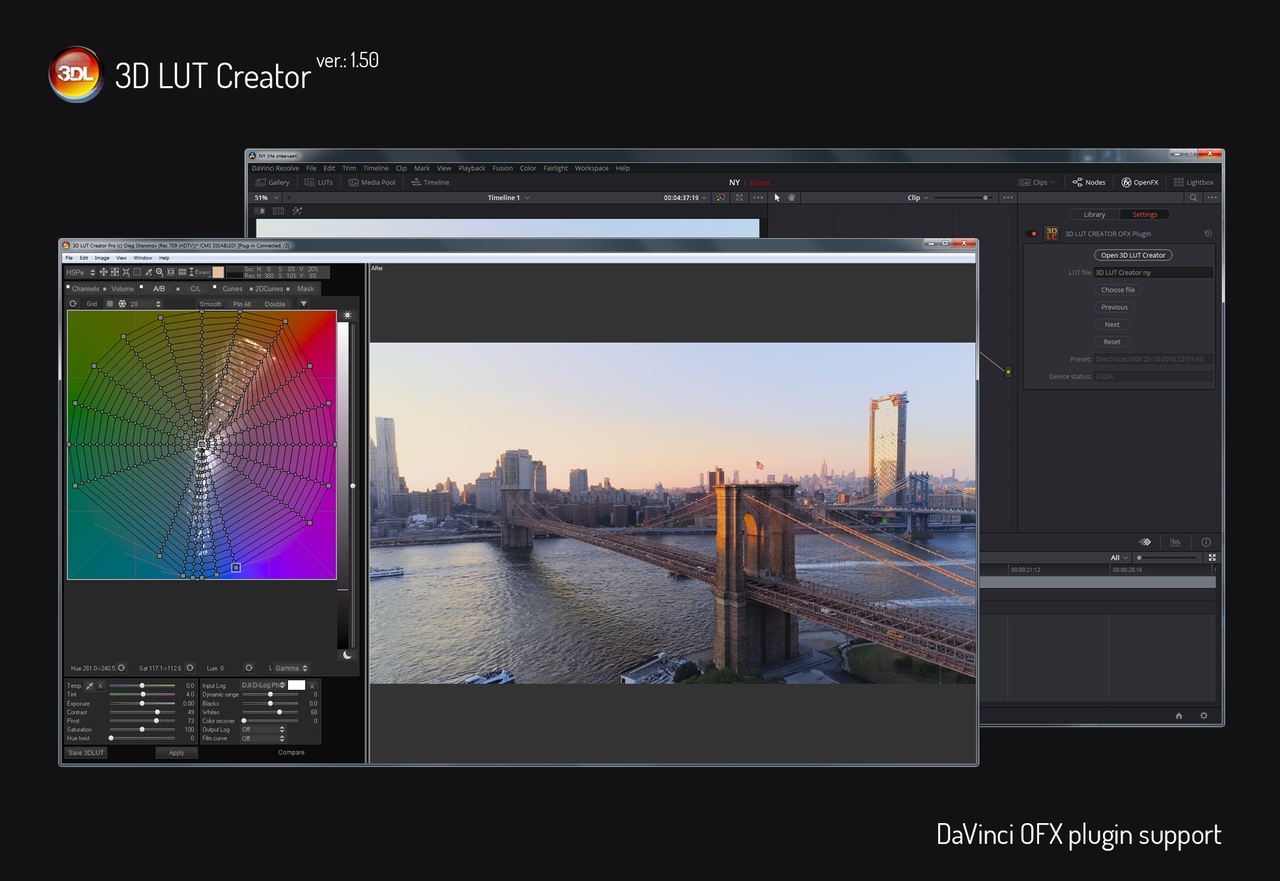Screen dimensions: 1280x881
Task: Click the moon icon below luminance bar
Action: click(x=347, y=655)
